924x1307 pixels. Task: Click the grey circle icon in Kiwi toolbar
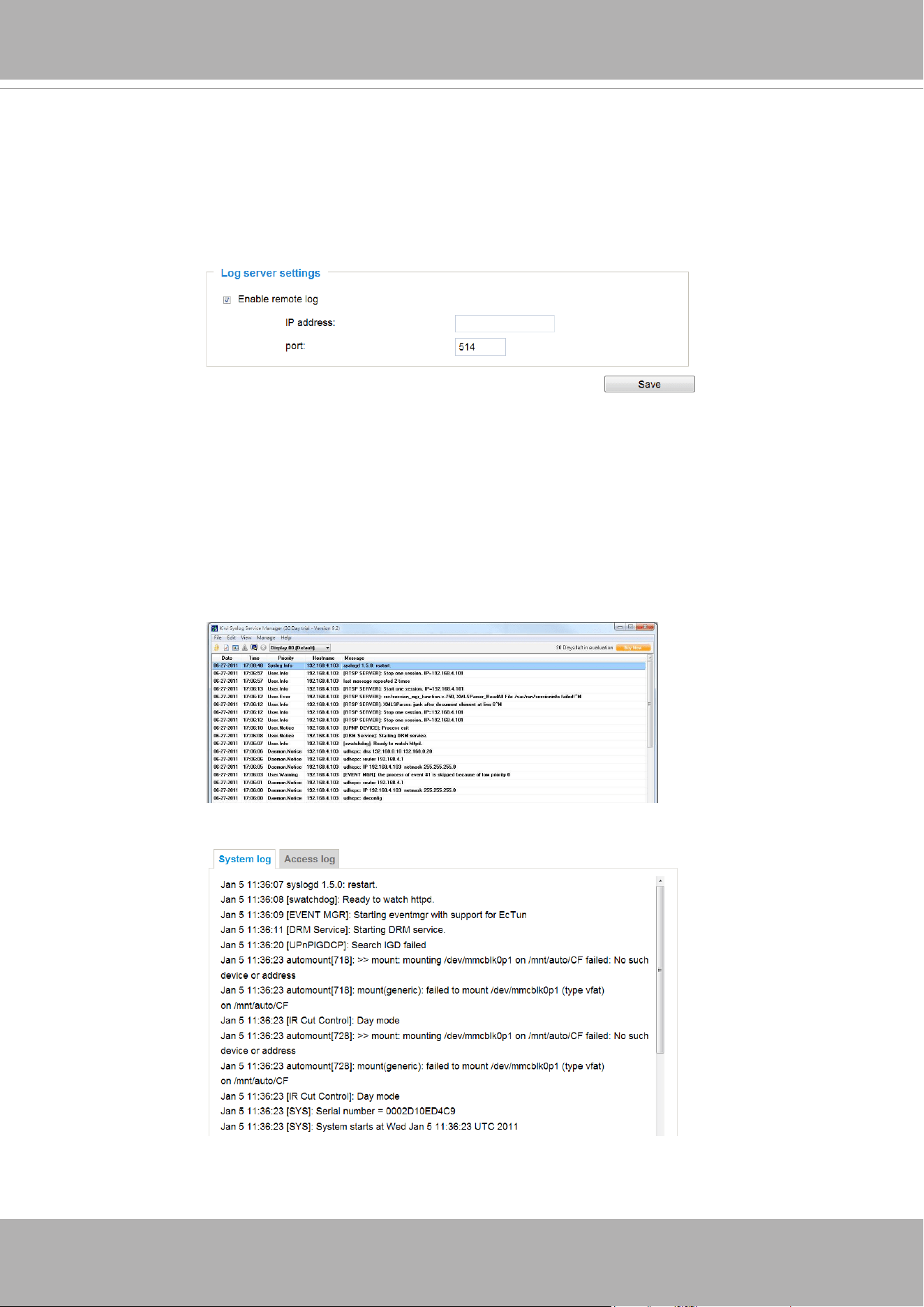point(263,648)
